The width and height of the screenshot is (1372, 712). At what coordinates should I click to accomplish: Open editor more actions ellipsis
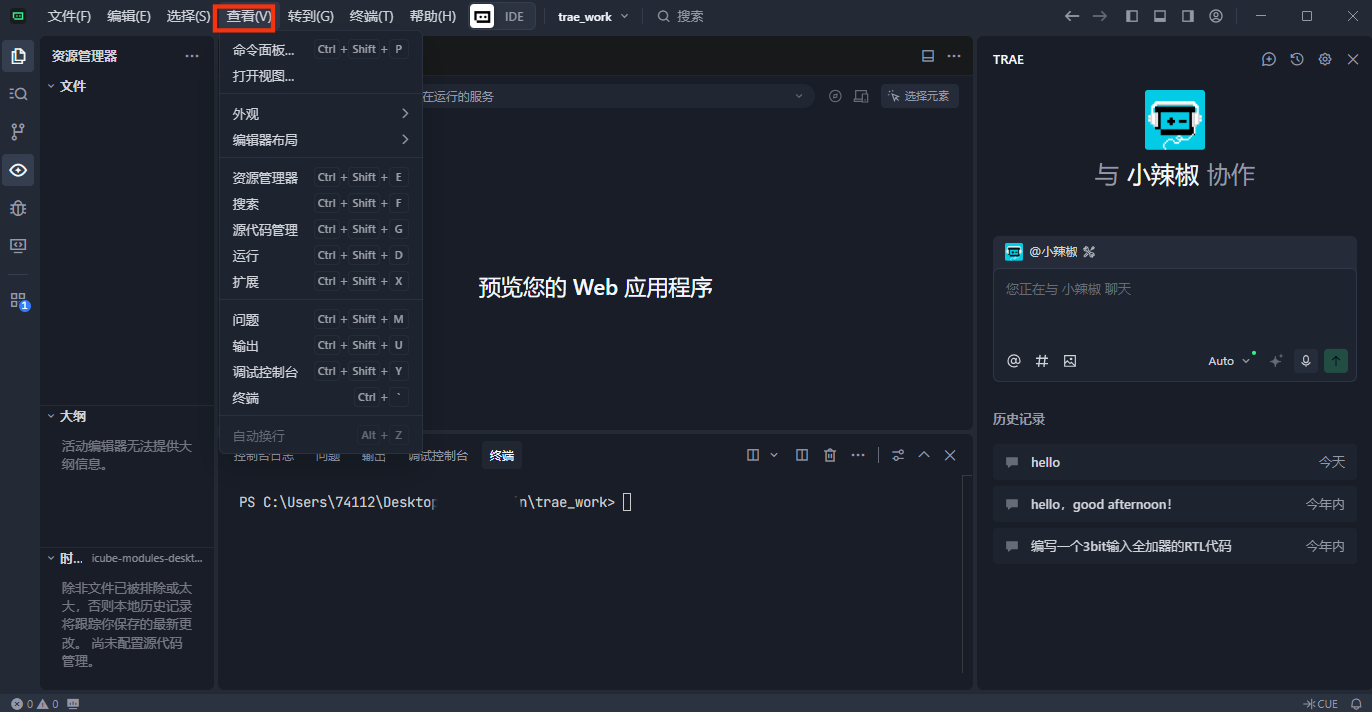[954, 56]
